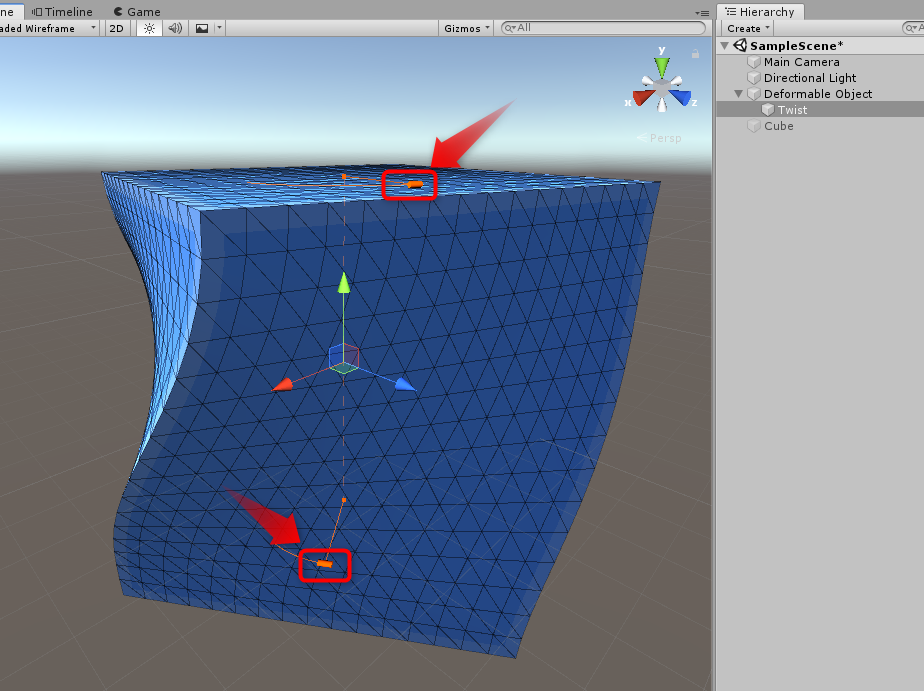Click the bottom orange twist angle handle
The height and width of the screenshot is (691, 924).
pos(325,564)
